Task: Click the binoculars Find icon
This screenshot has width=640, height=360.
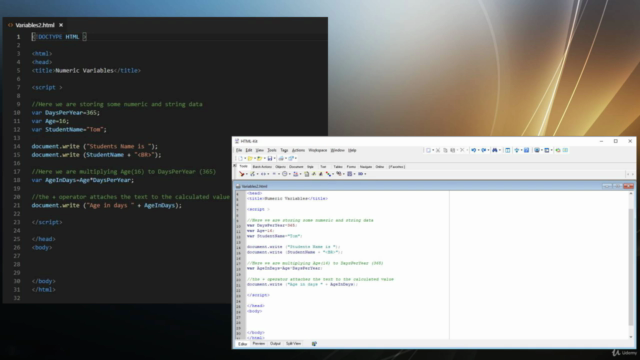Action: tap(495, 150)
